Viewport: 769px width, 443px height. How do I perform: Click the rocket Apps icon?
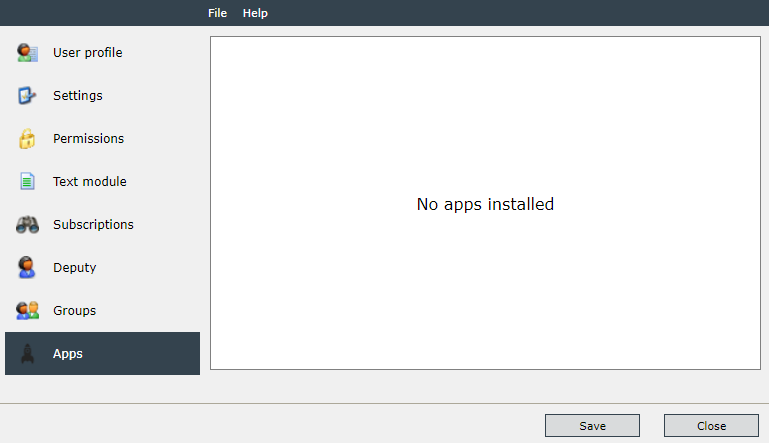[27, 353]
